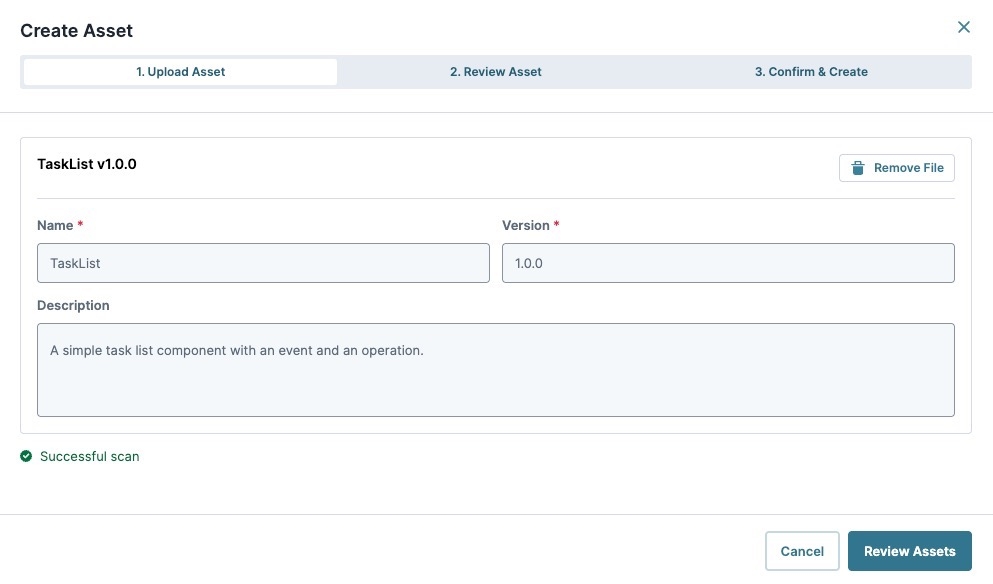Image resolution: width=993 pixels, height=584 pixels.
Task: Select the Description text area
Action: pyautogui.click(x=495, y=369)
